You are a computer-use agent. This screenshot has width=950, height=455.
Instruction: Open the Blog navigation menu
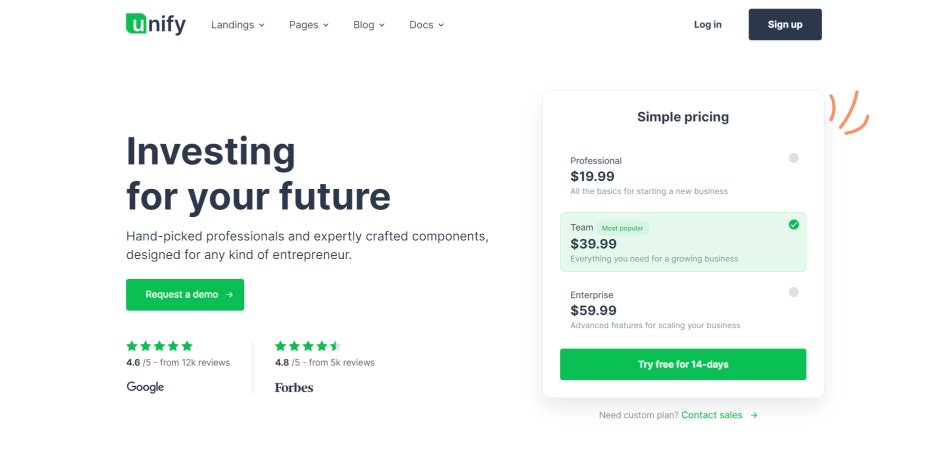pos(368,25)
